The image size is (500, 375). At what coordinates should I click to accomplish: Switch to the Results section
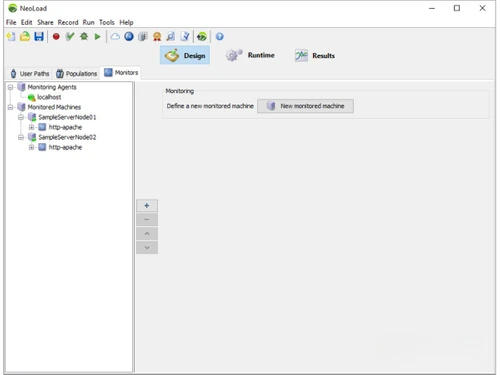[x=315, y=55]
